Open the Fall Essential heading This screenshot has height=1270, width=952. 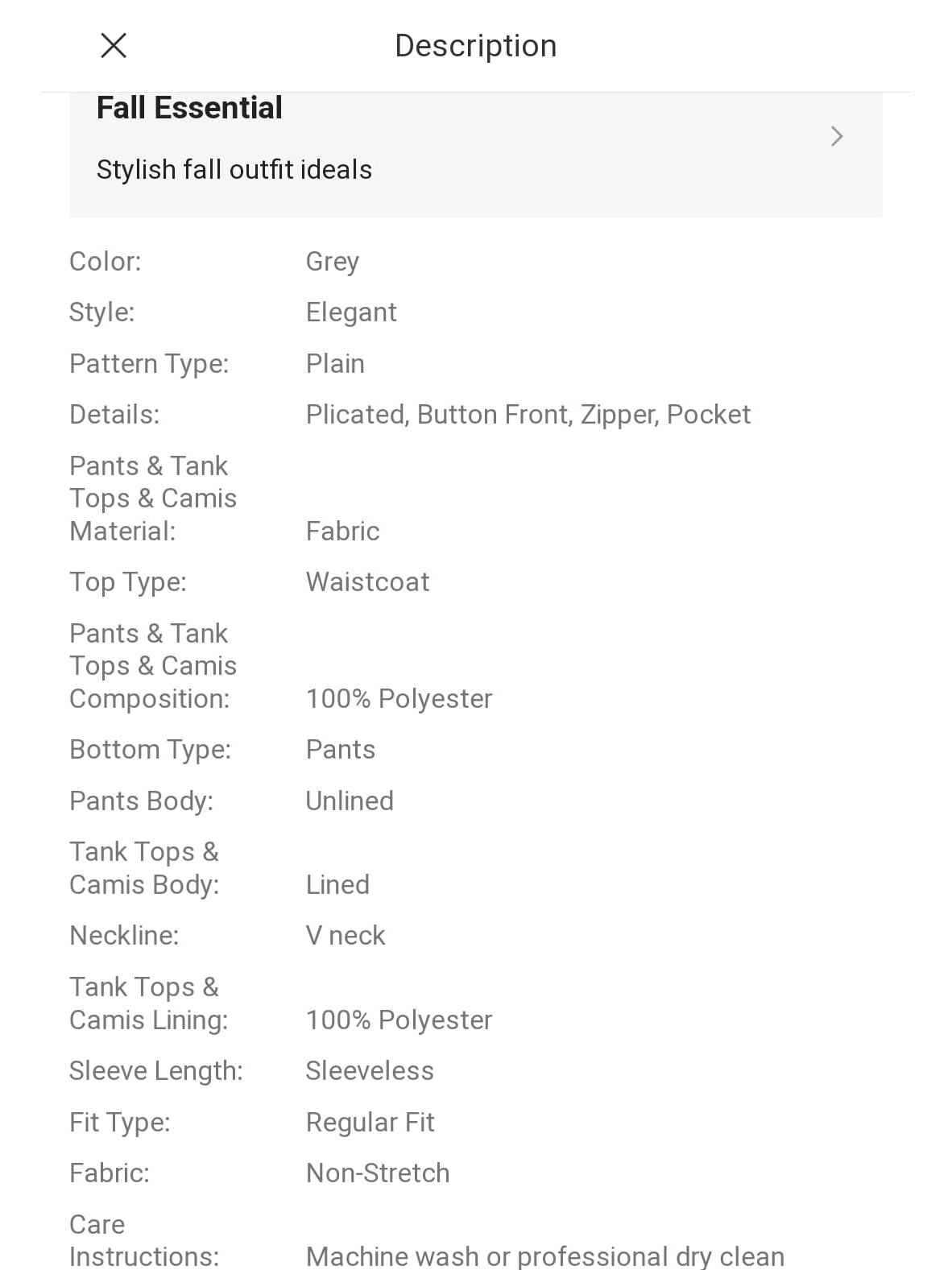[x=189, y=108]
